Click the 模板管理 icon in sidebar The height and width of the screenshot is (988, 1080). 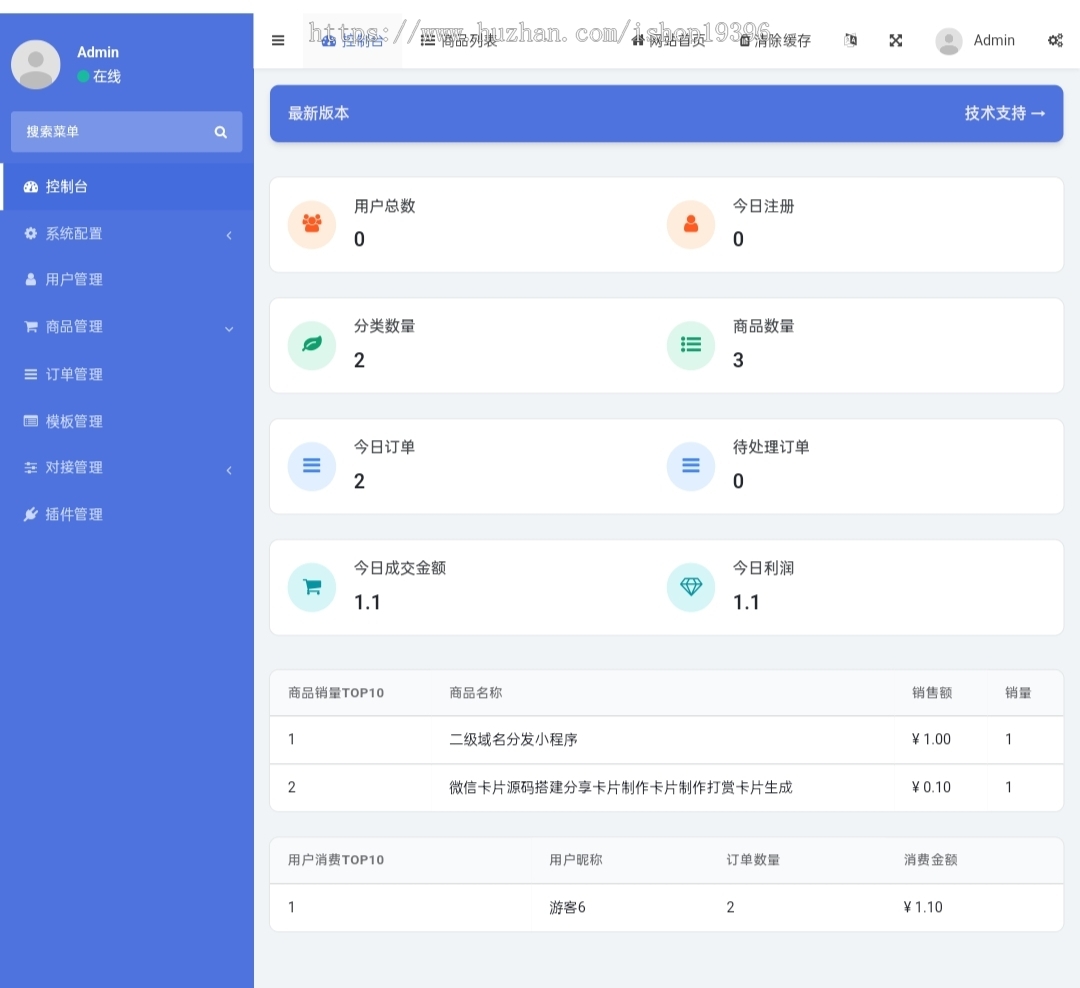click(x=30, y=421)
